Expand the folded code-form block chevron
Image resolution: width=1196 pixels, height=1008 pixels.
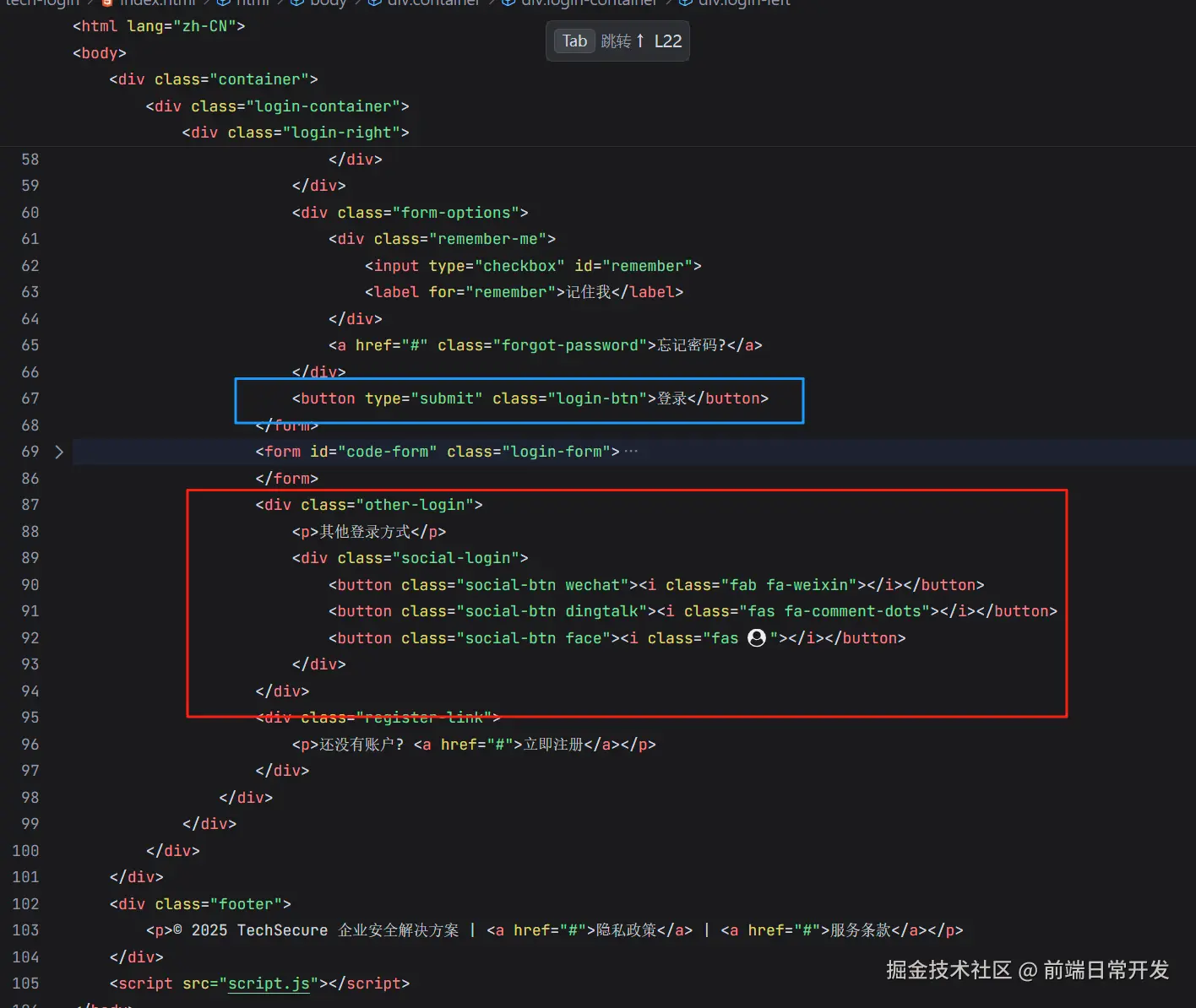click(59, 452)
